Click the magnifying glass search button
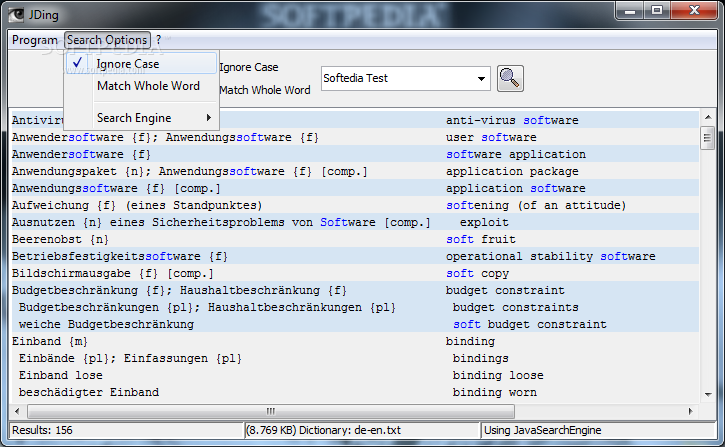The width and height of the screenshot is (725, 447). [510, 79]
